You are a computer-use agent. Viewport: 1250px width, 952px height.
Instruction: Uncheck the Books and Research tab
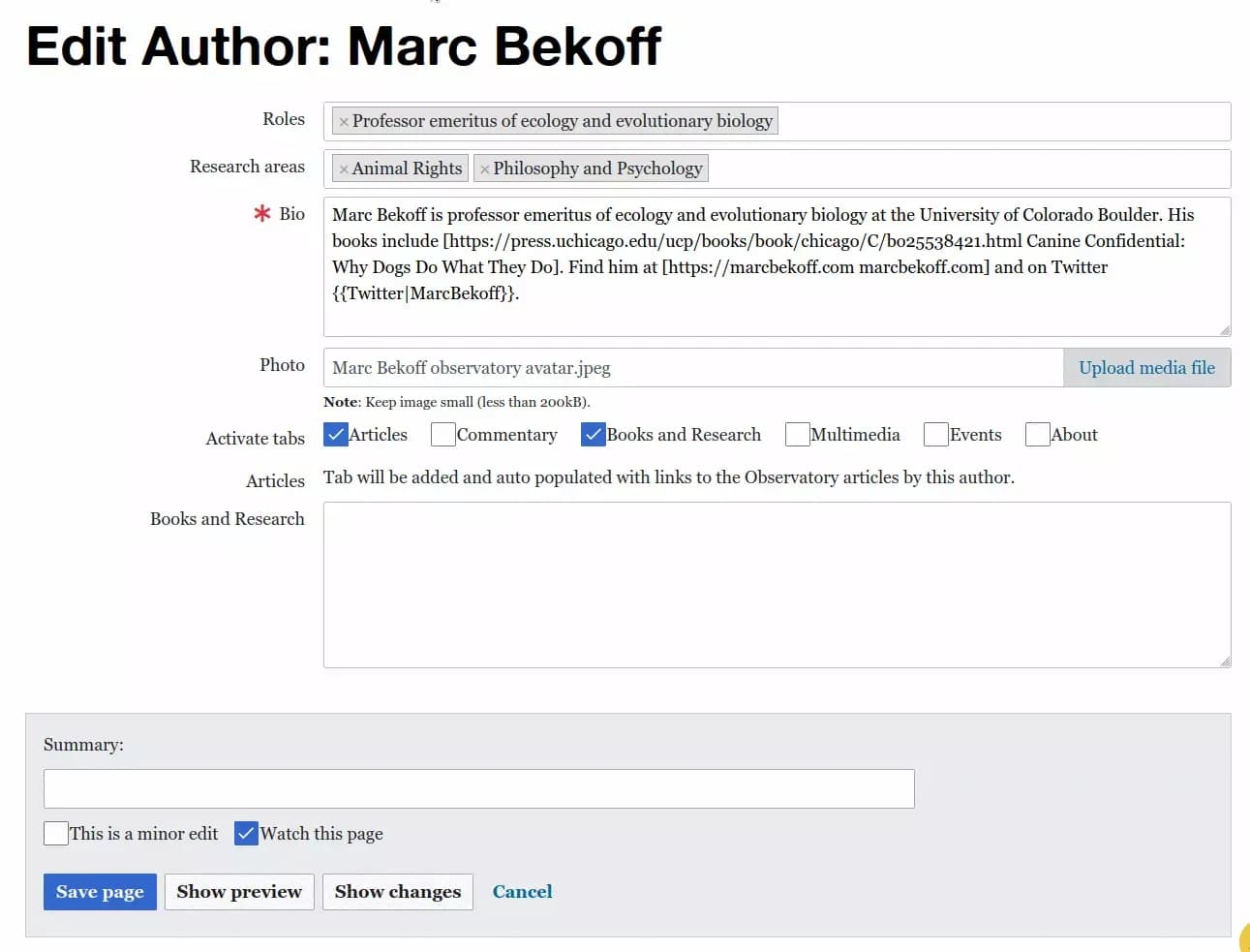(x=594, y=434)
